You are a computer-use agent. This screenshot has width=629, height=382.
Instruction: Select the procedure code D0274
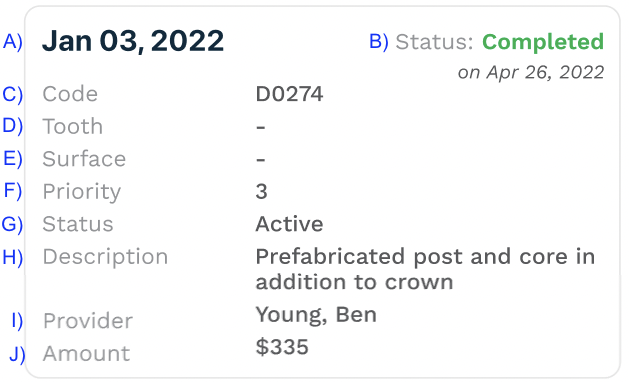point(289,94)
